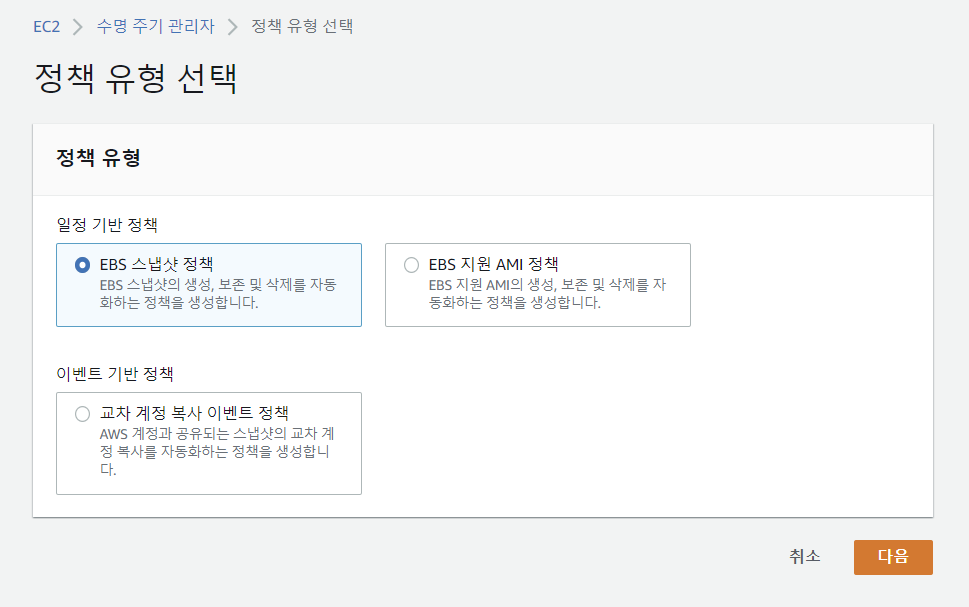Click the 이벤트 기반 정책 section label
The image size is (969, 607).
tap(115, 374)
